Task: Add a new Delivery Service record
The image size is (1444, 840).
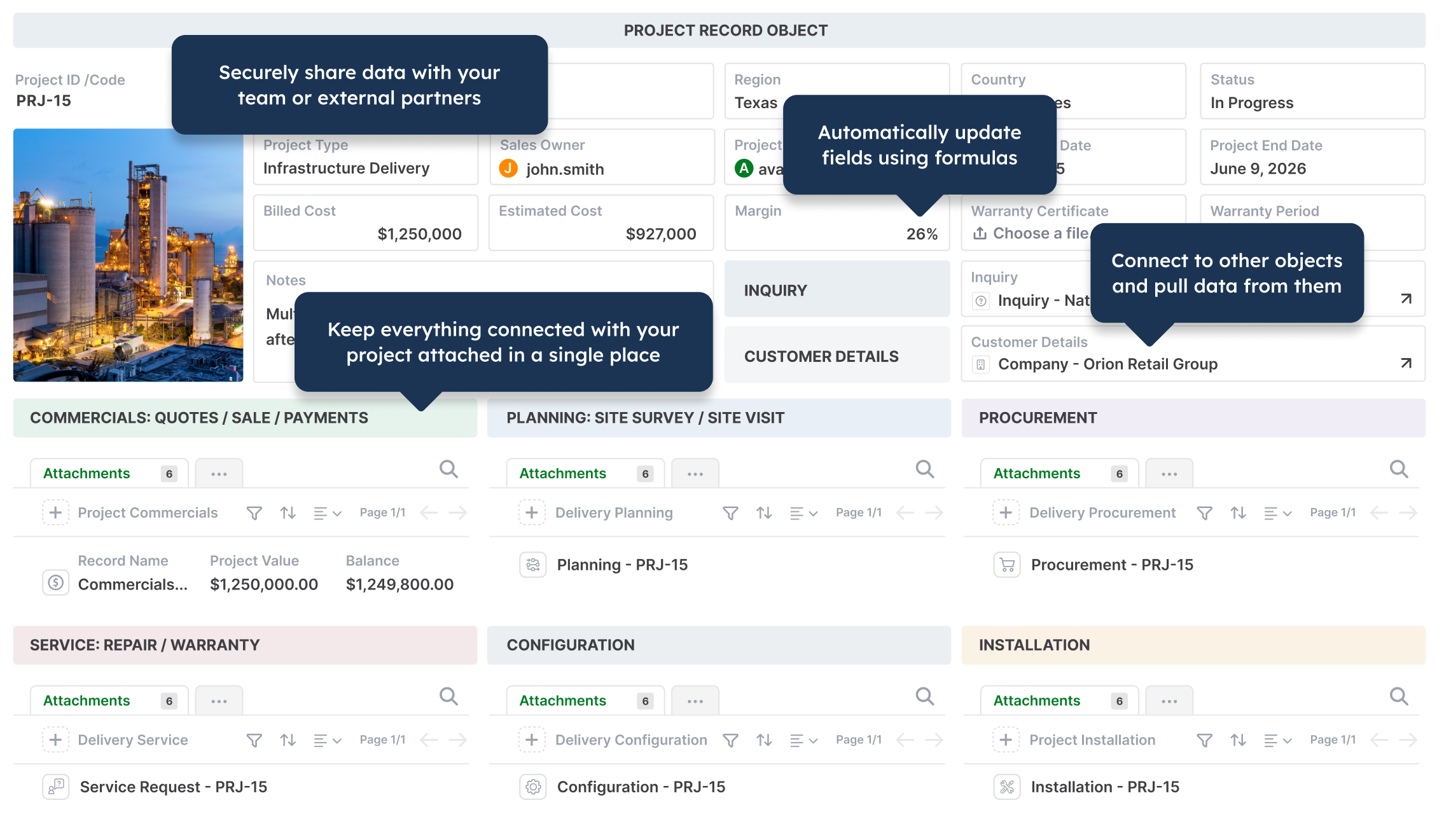Action: click(x=55, y=740)
